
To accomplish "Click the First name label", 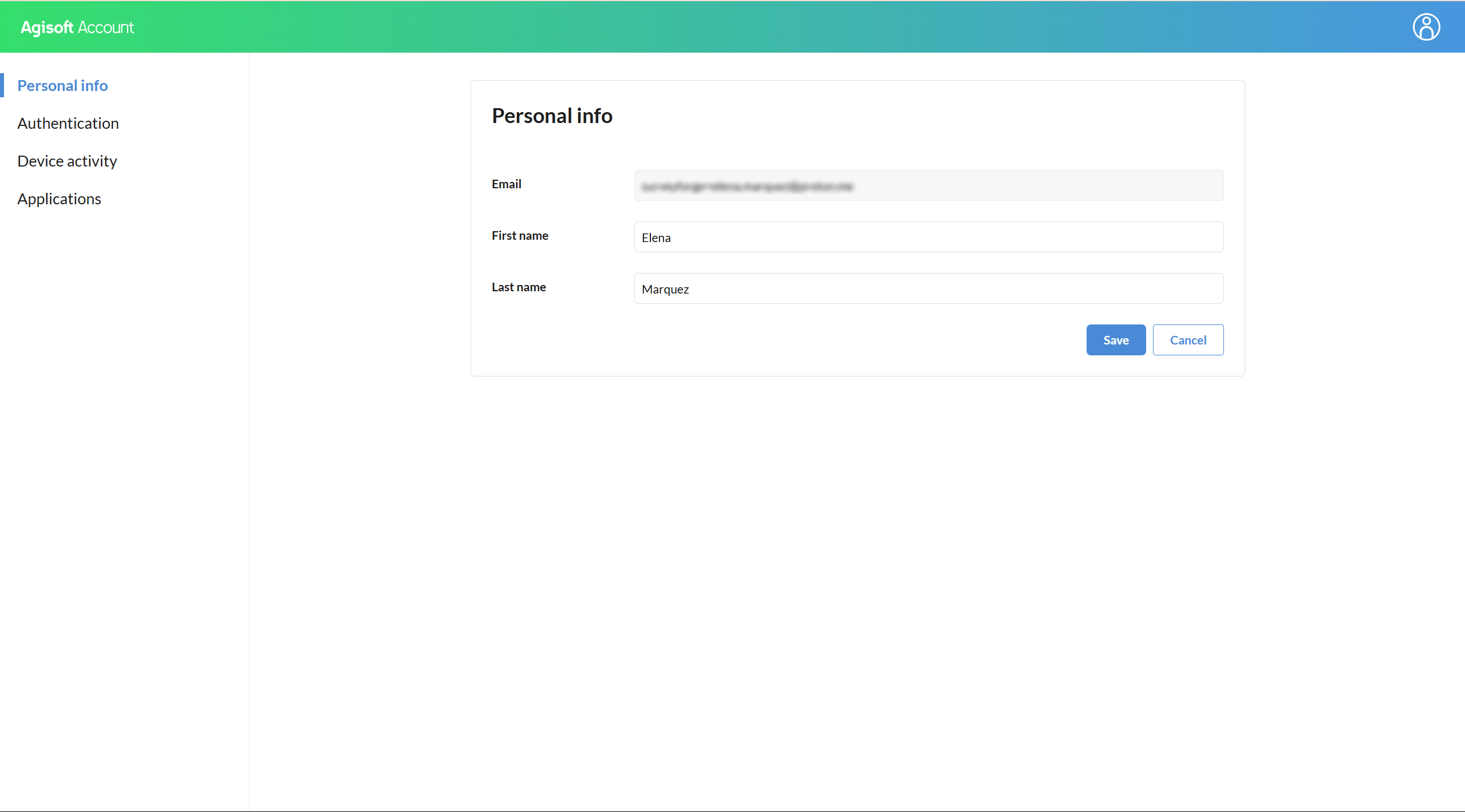I will [x=519, y=236].
